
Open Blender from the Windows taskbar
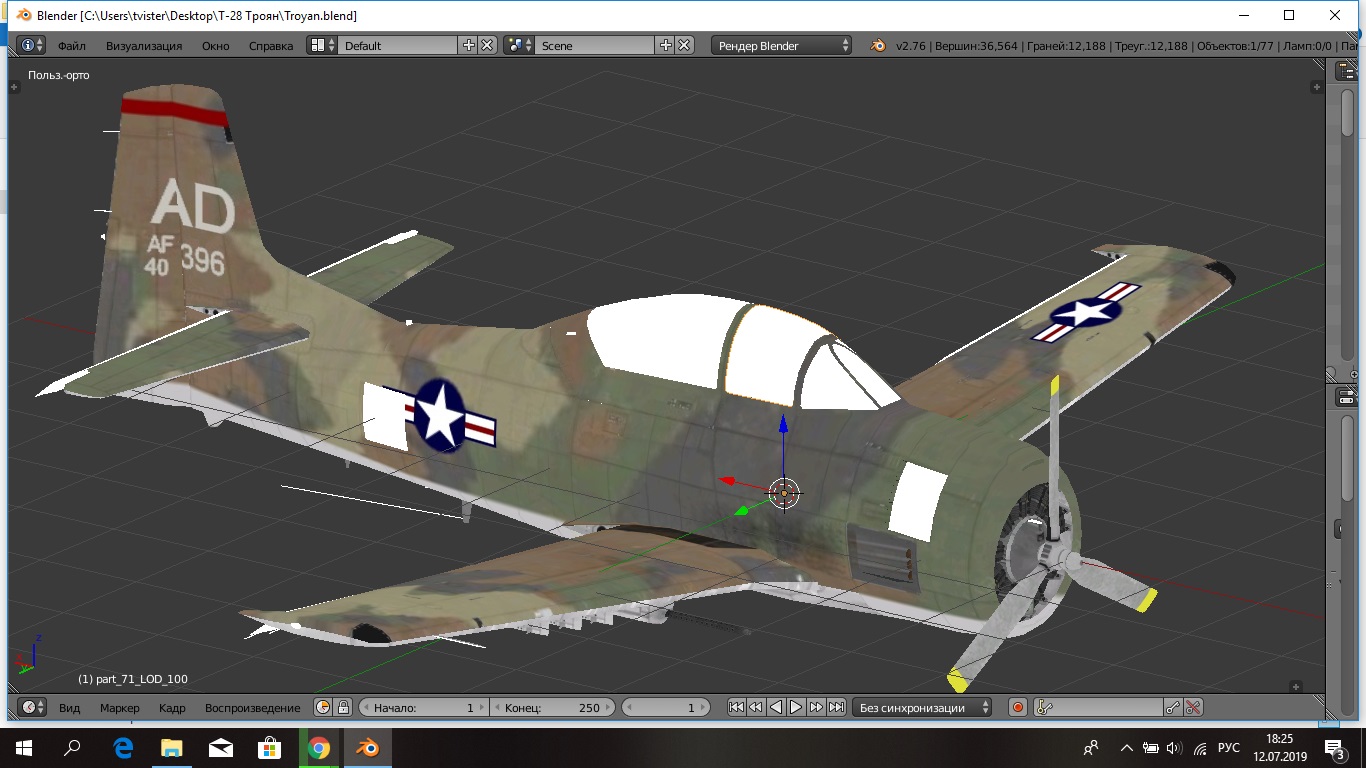[368, 747]
